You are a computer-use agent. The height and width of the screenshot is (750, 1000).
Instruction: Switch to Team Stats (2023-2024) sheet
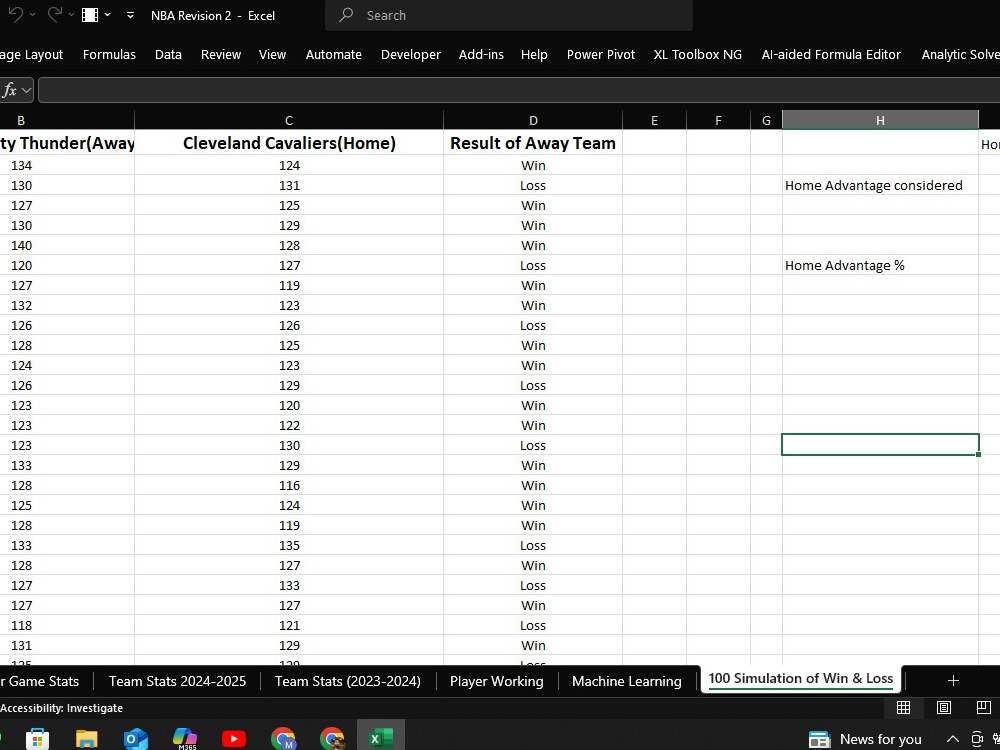pos(348,681)
